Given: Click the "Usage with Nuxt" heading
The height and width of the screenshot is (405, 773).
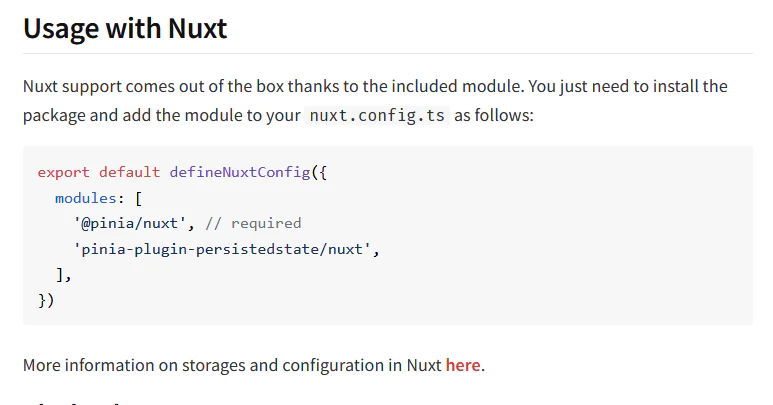Looking at the screenshot, I should pyautogui.click(x=125, y=28).
